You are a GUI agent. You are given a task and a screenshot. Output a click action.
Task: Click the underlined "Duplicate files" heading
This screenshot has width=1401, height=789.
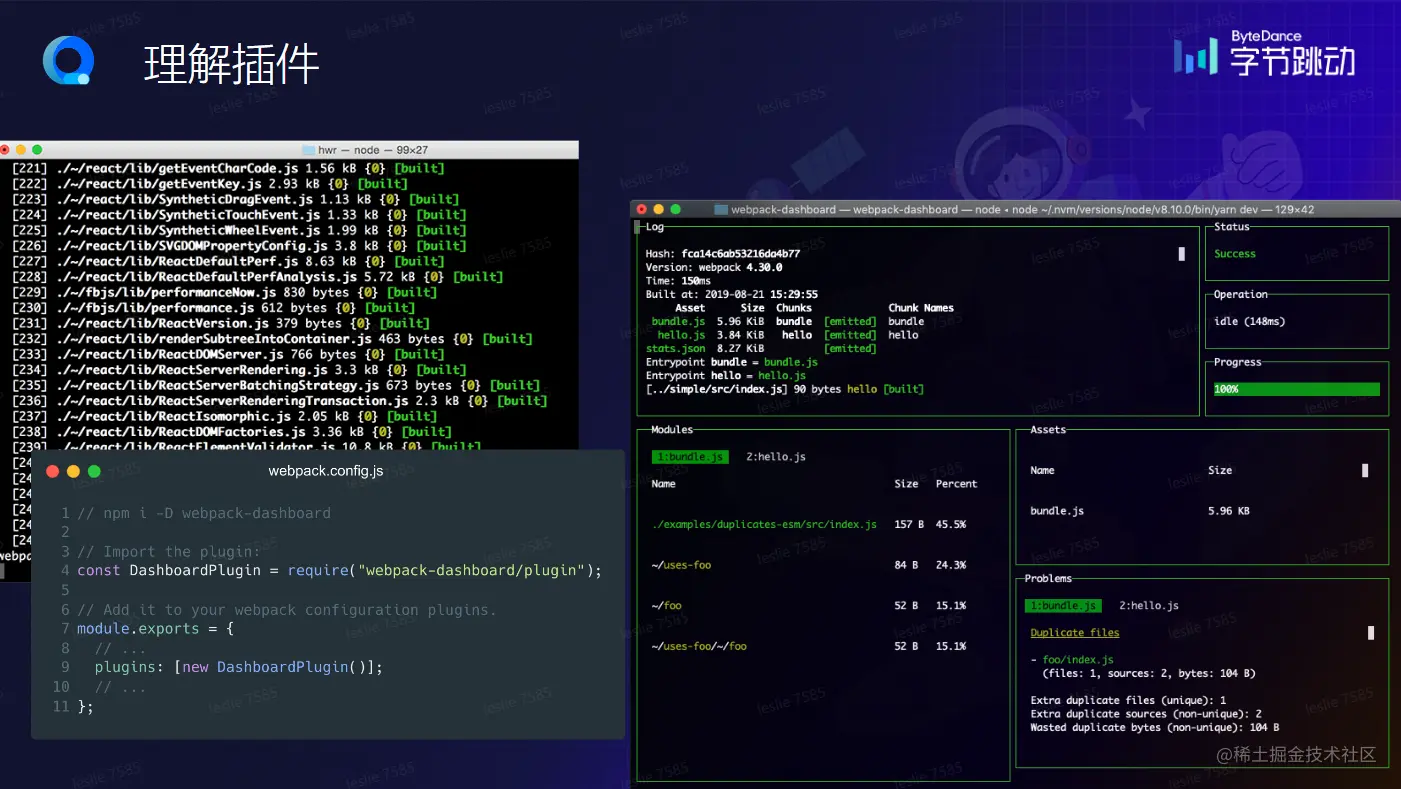point(1075,633)
